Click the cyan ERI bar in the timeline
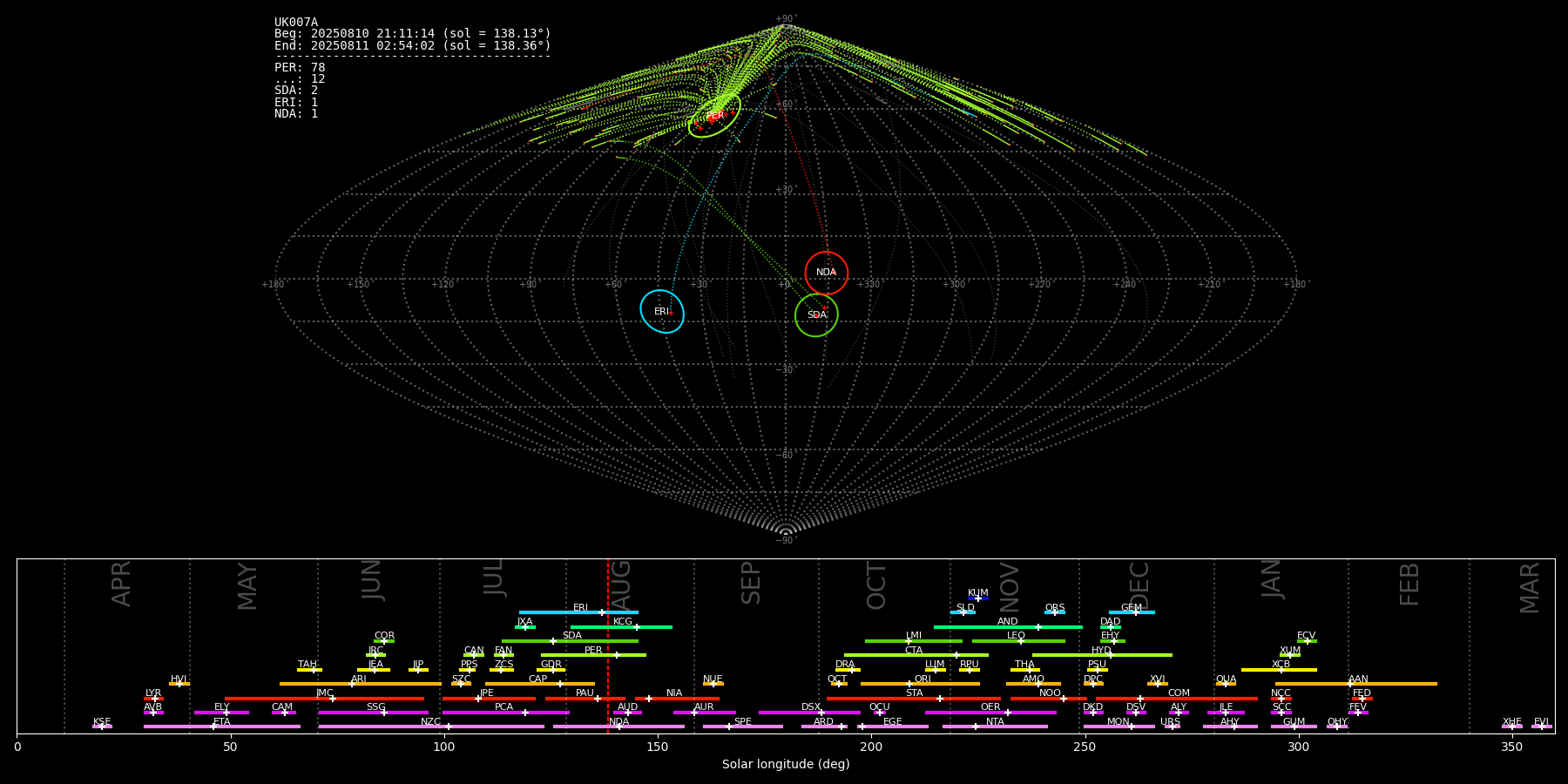This screenshot has height=784, width=1568. coord(578,612)
